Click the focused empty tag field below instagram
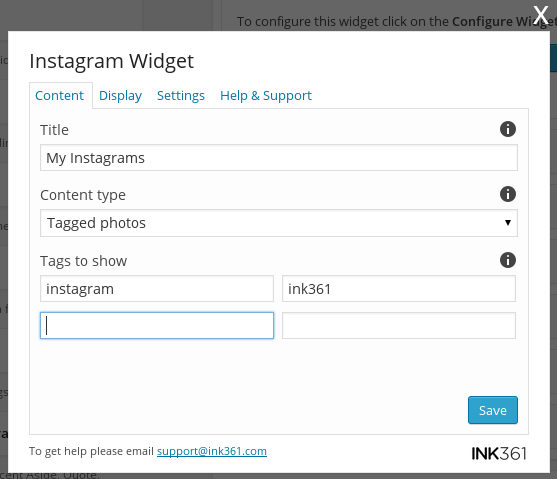 click(157, 325)
